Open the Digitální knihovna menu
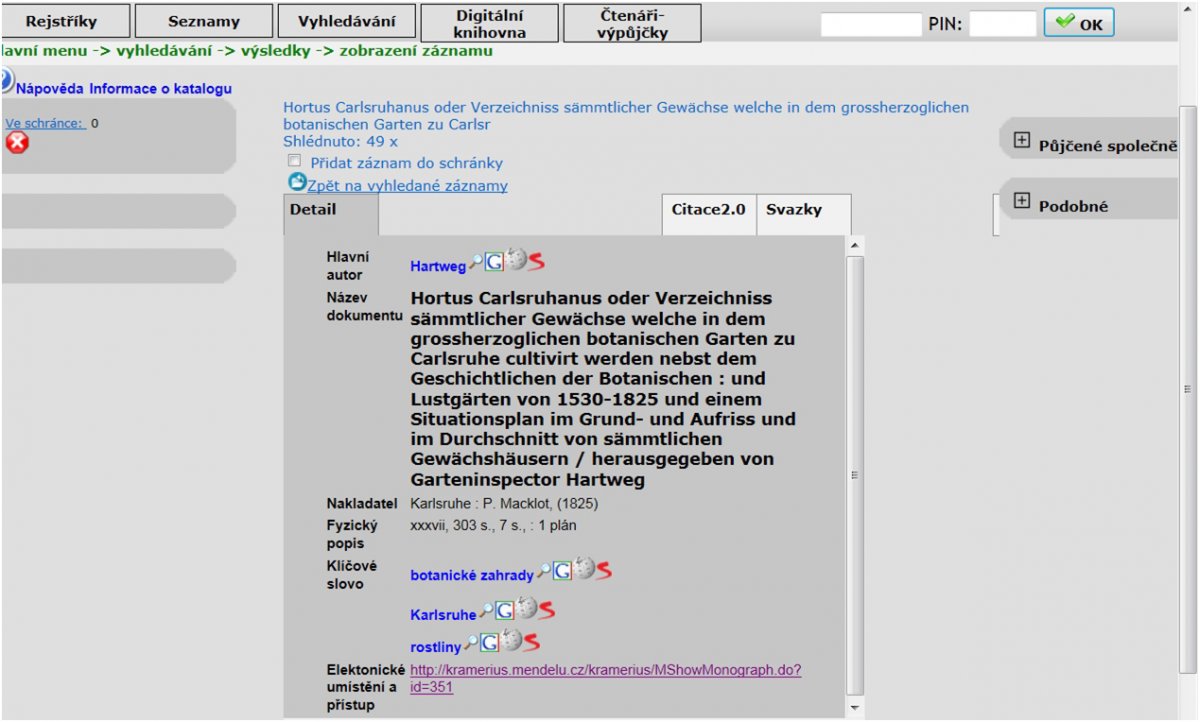 click(x=489, y=23)
